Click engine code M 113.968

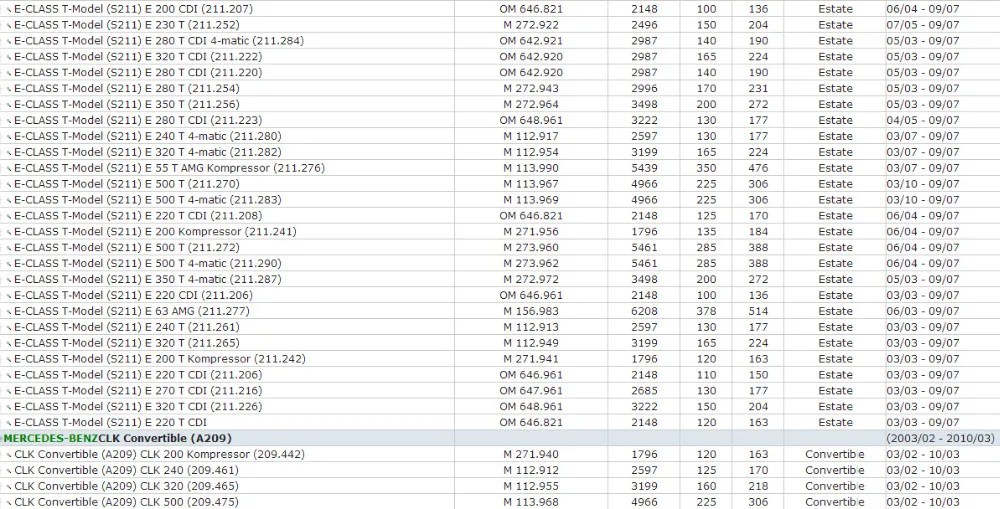pyautogui.click(x=531, y=502)
